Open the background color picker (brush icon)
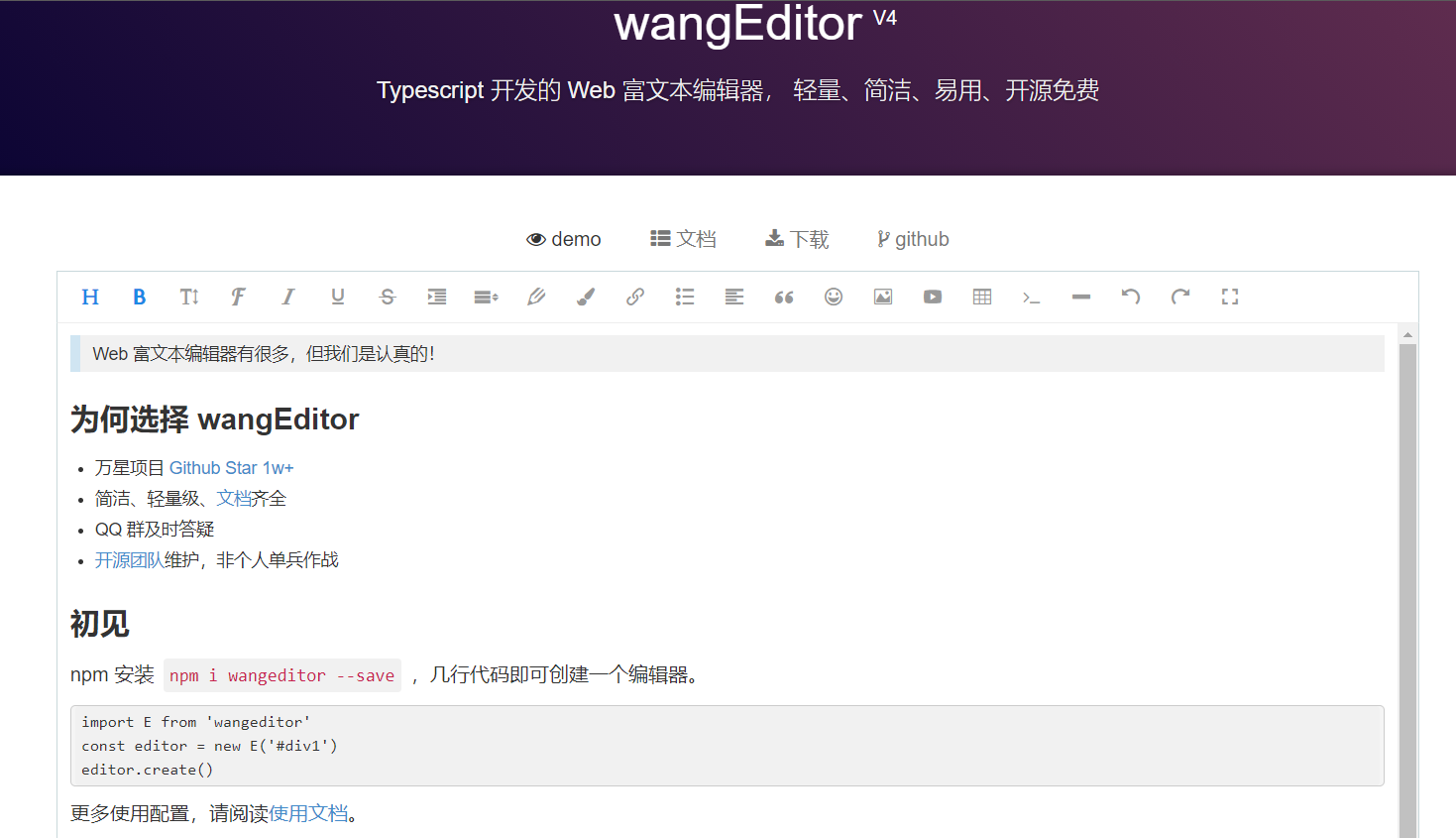This screenshot has height=838, width=1456. [586, 297]
